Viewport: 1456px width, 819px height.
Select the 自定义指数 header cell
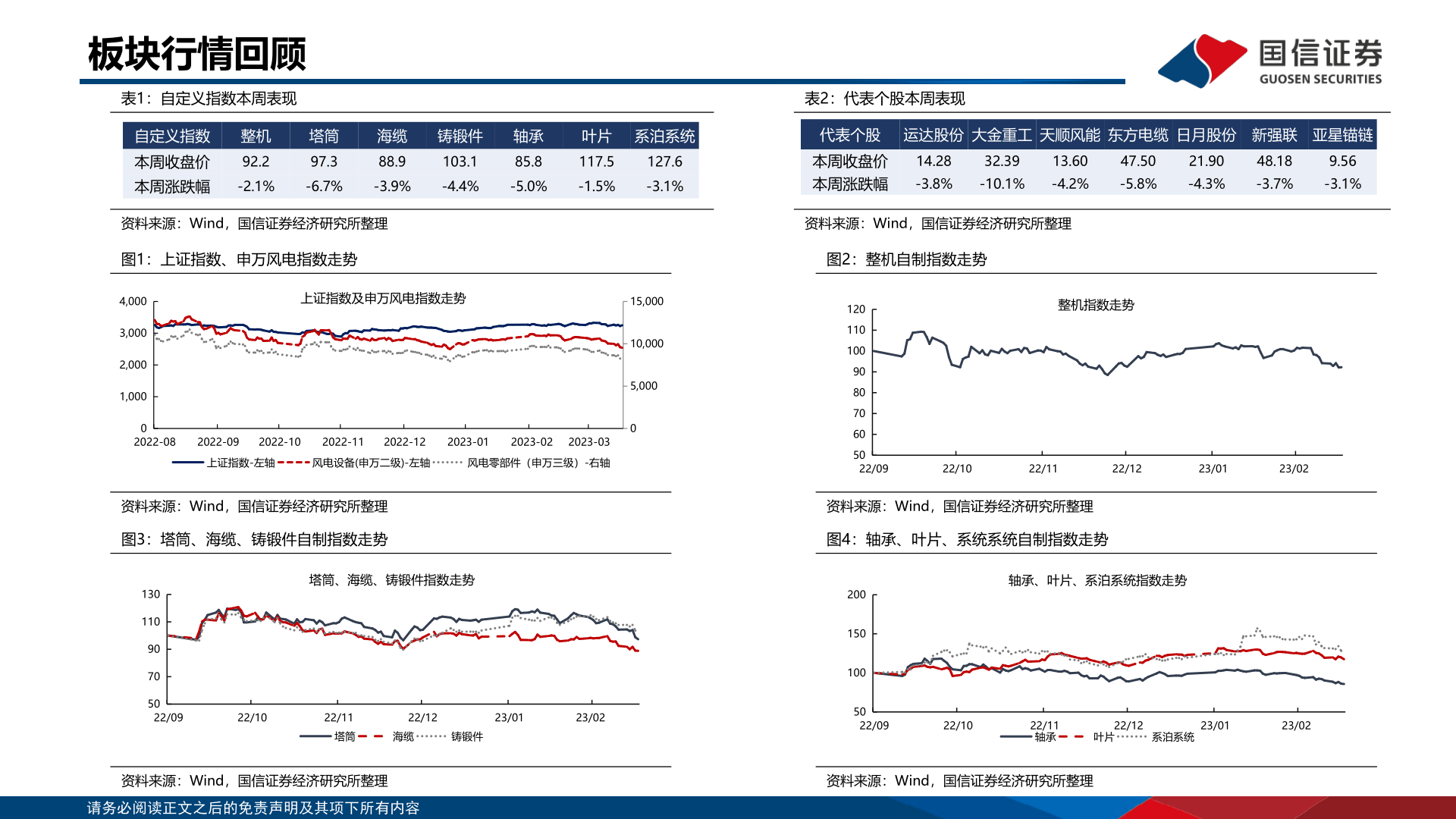(172, 136)
